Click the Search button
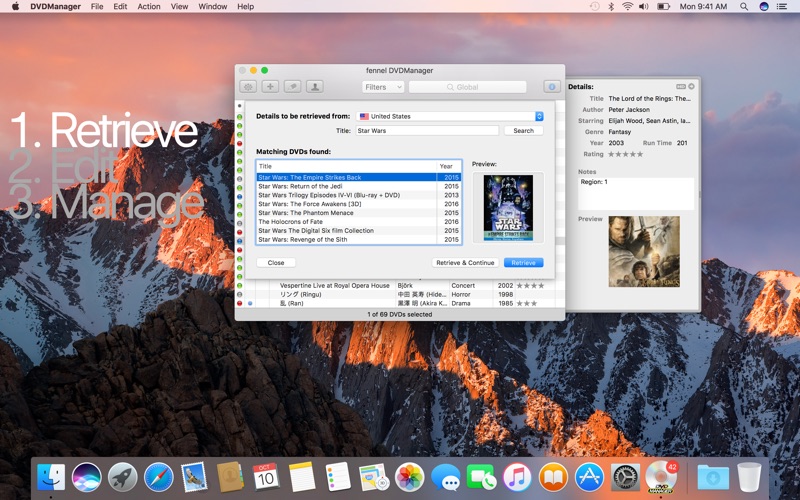This screenshot has width=800, height=500. point(523,131)
